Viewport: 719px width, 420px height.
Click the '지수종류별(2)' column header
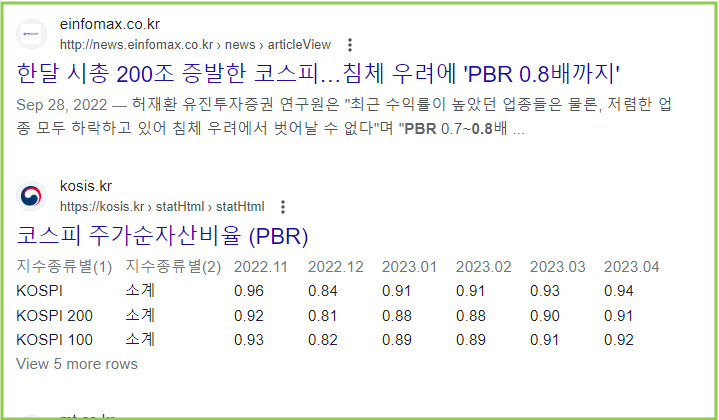(x=173, y=266)
